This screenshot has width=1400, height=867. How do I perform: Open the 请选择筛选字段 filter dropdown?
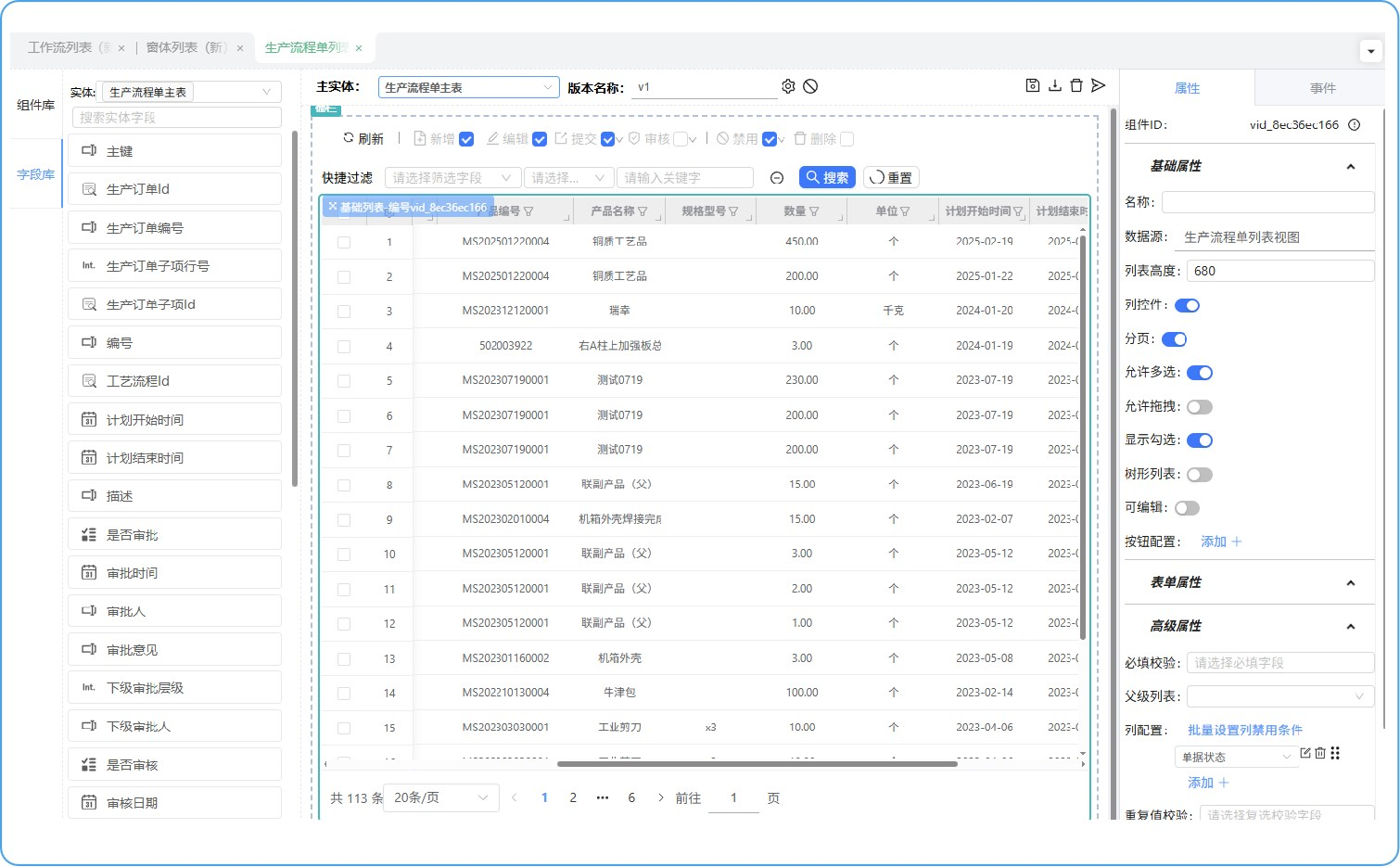452,178
